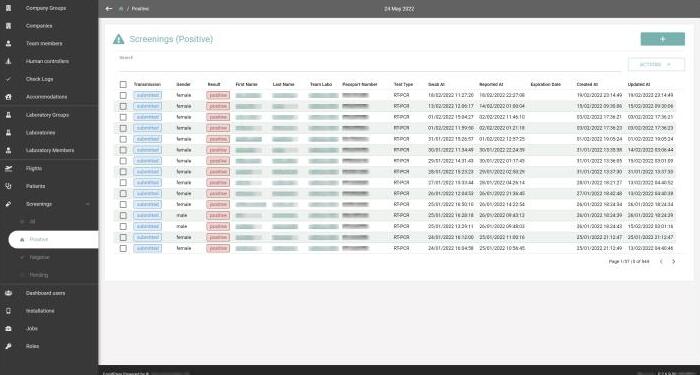Viewport: 700px width, 375px height.
Task: Sort by Transmission column header
Action: [147, 84]
